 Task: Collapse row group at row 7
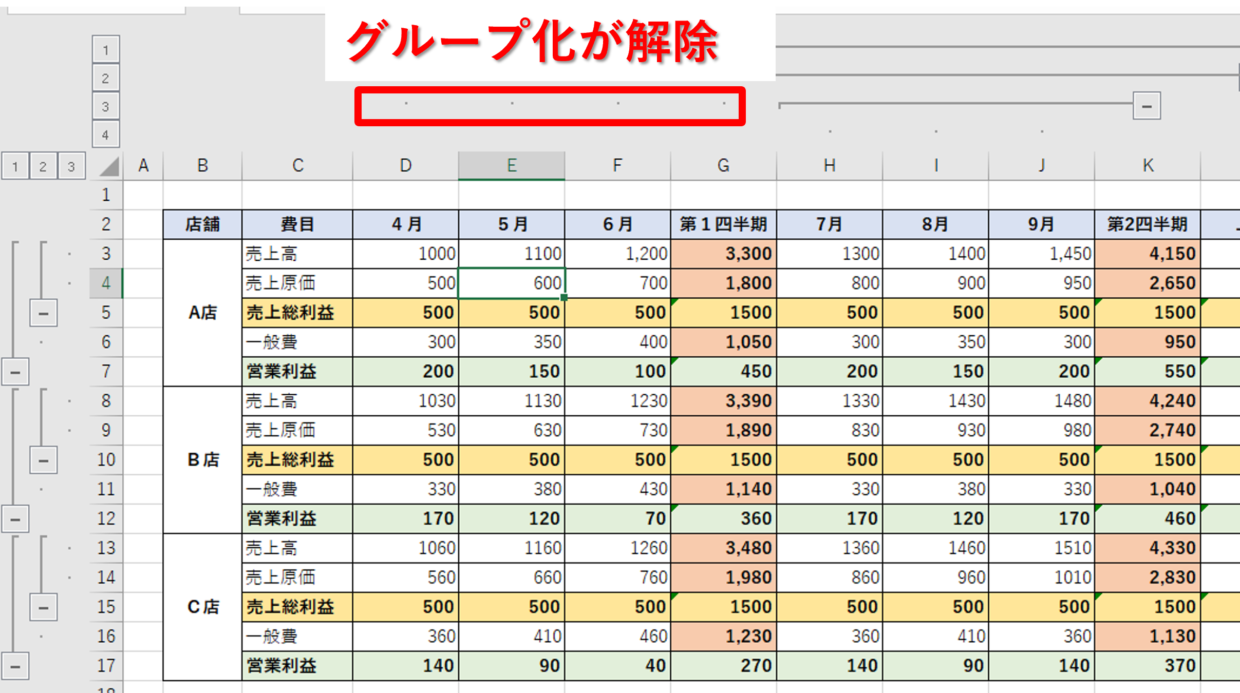(15, 372)
